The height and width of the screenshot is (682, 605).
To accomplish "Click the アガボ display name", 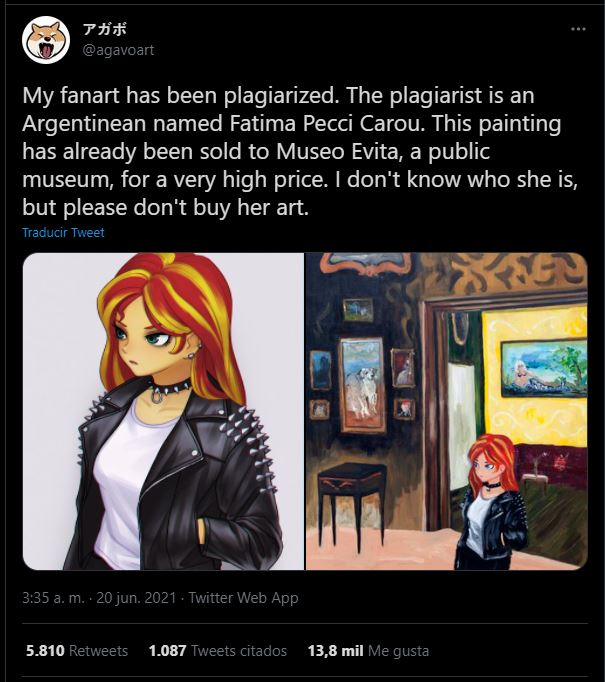I will click(104, 29).
